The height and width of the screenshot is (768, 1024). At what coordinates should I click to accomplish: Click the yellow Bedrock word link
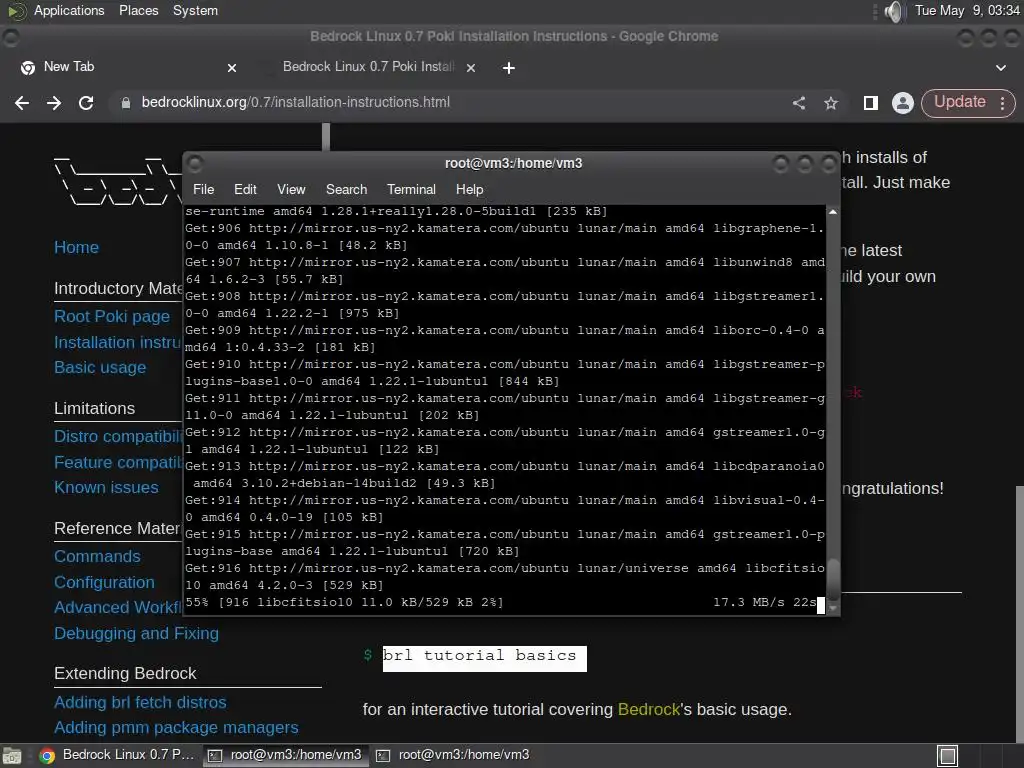(649, 709)
